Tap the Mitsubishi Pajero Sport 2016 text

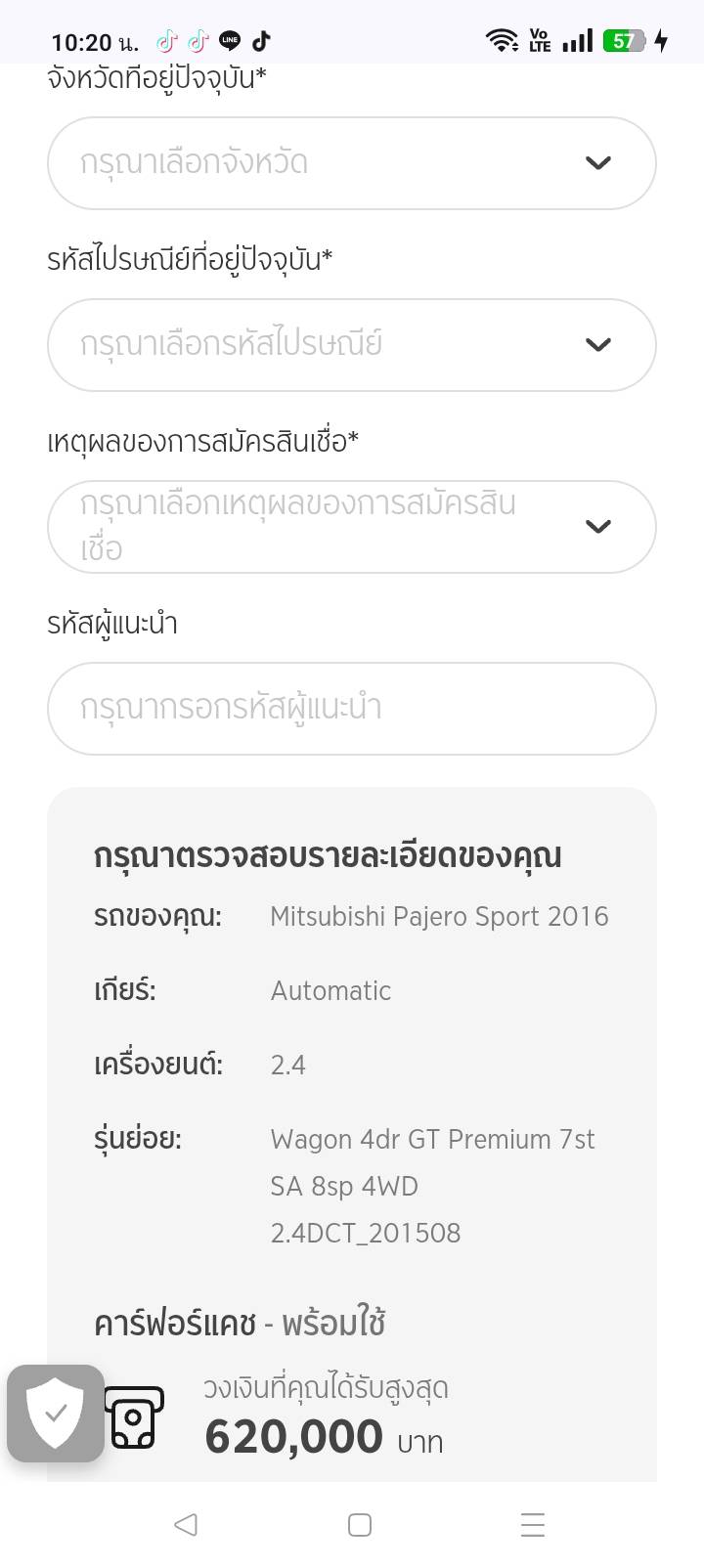(x=439, y=917)
